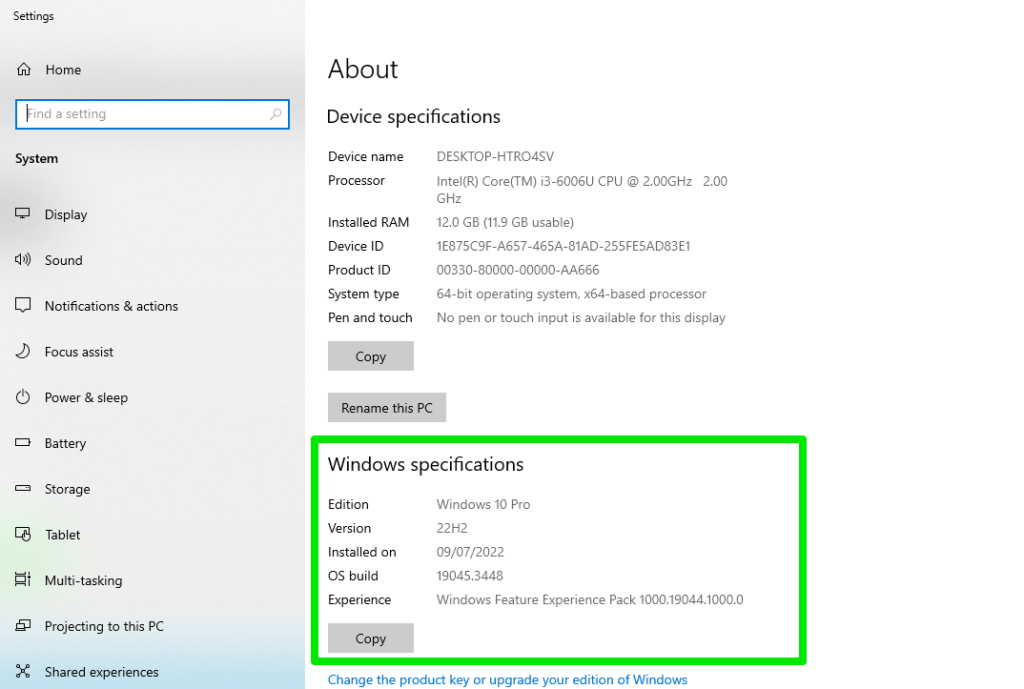Copy the device specifications

tap(370, 356)
